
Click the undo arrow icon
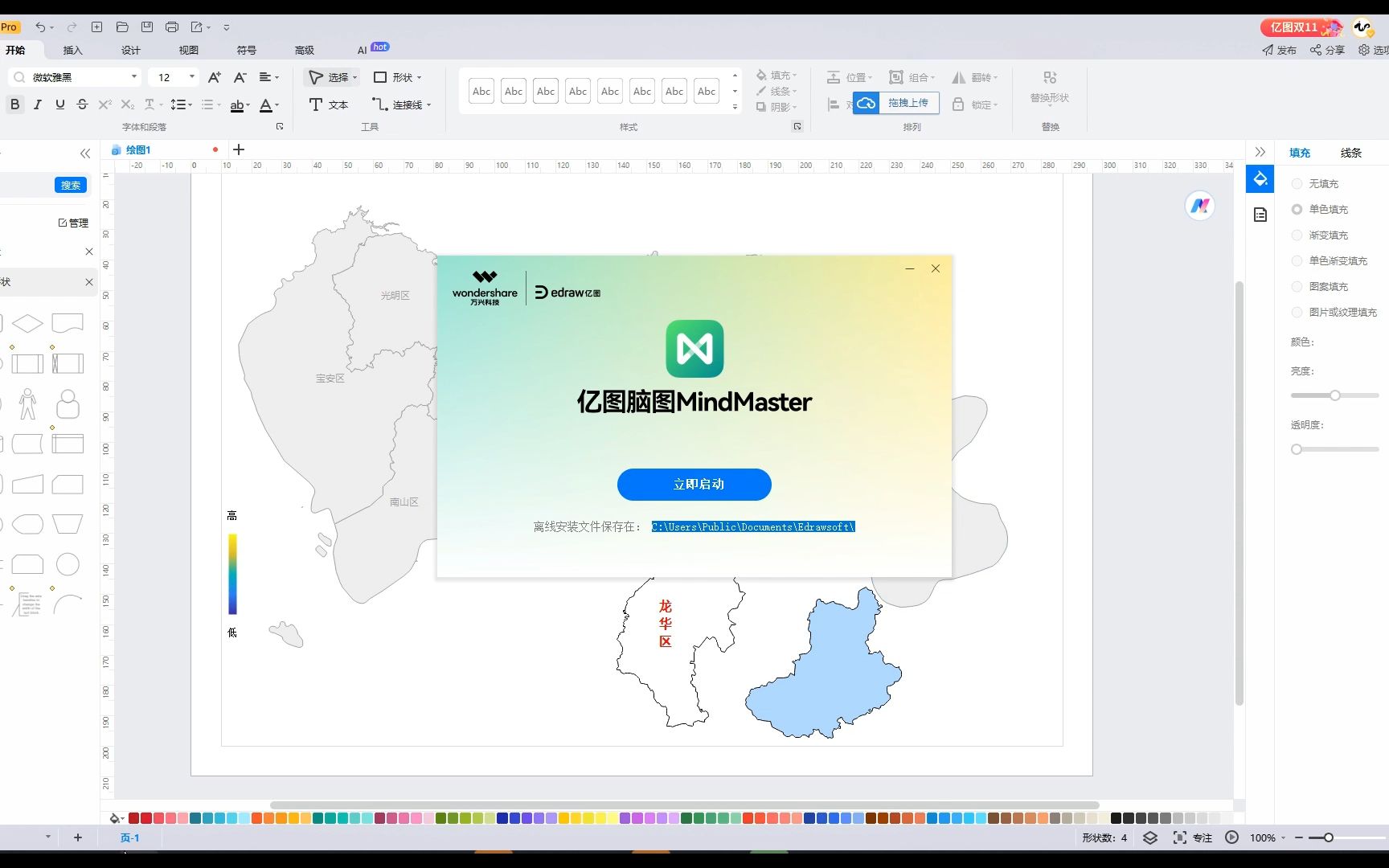pyautogui.click(x=40, y=27)
